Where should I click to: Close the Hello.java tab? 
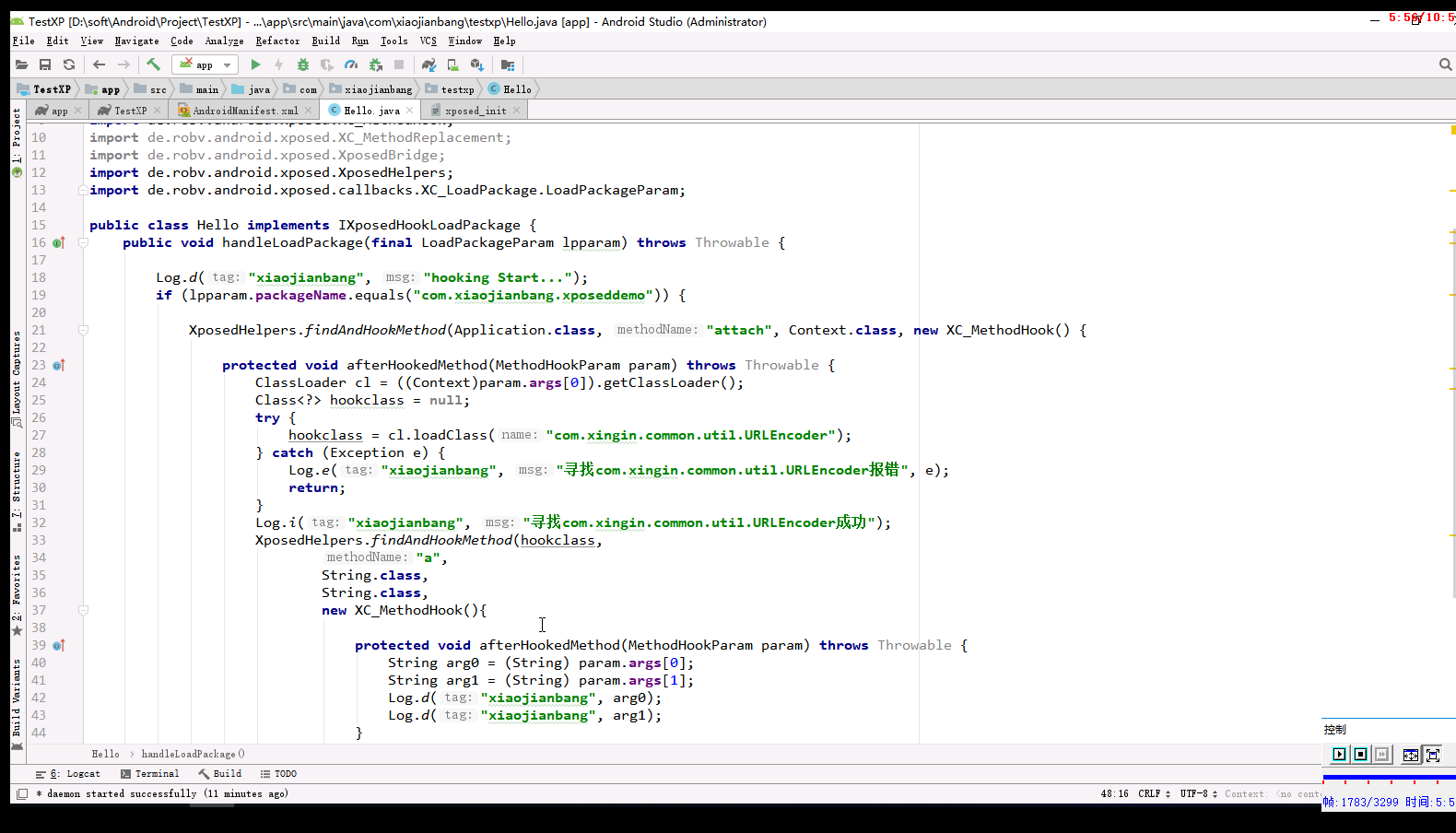410,111
